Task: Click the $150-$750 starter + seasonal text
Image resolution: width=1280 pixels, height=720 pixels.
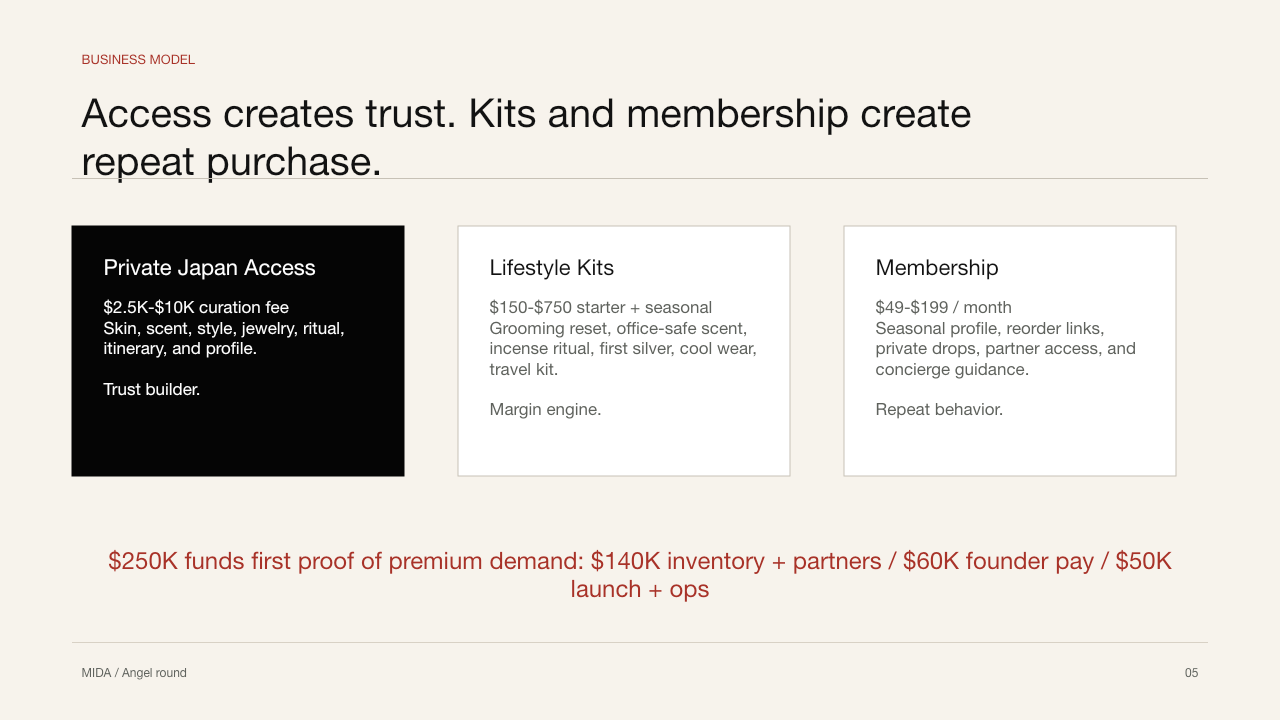Action: (601, 307)
